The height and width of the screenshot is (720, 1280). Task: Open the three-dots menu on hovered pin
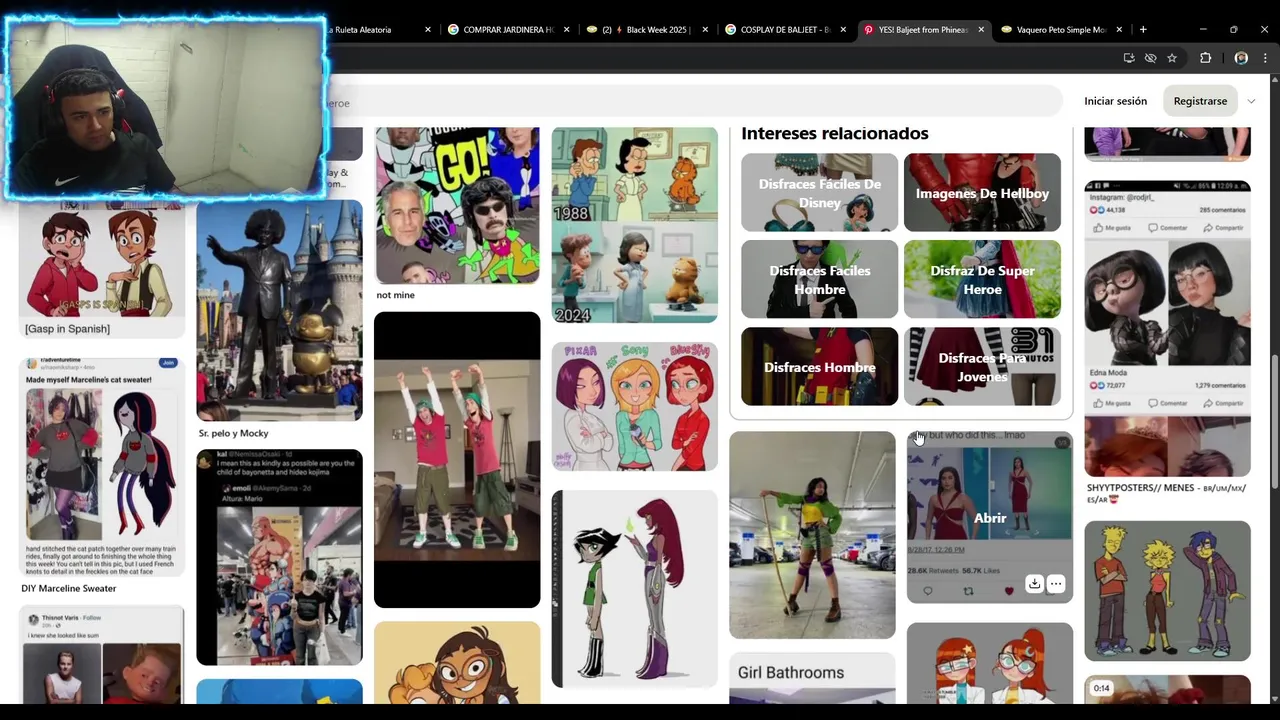coord(1056,584)
